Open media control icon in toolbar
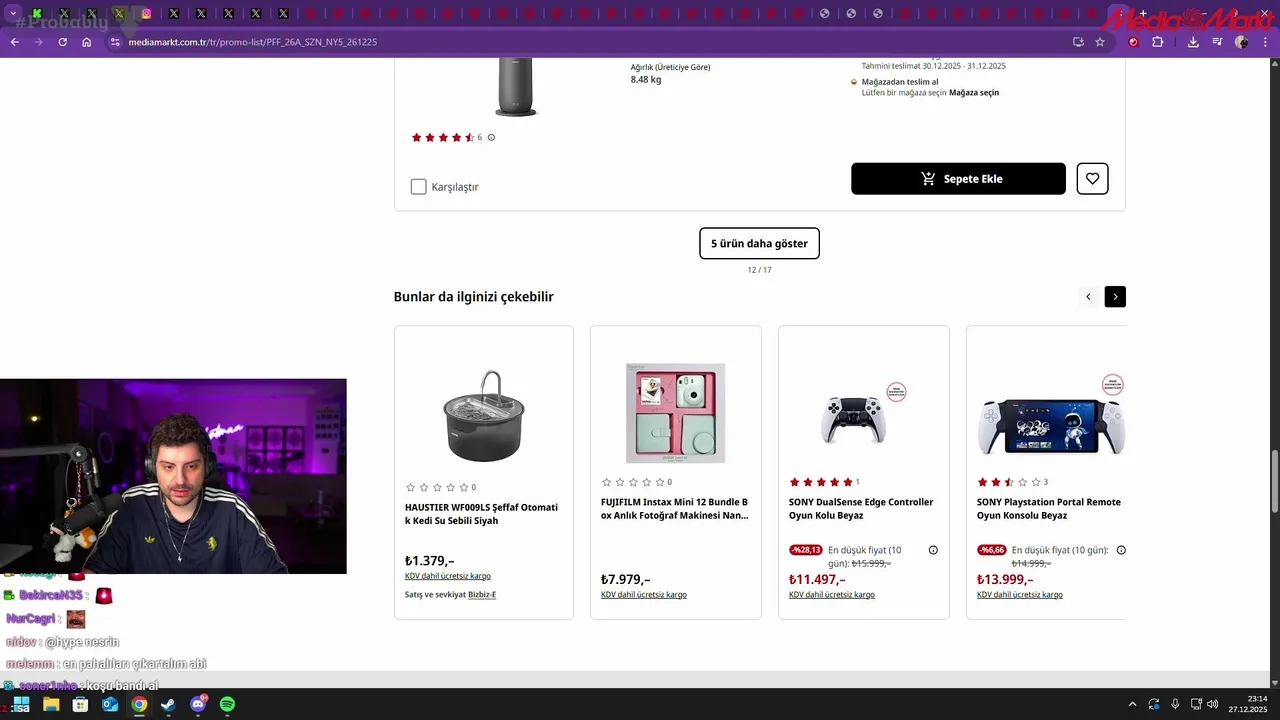This screenshot has height=720, width=1280. (1217, 42)
